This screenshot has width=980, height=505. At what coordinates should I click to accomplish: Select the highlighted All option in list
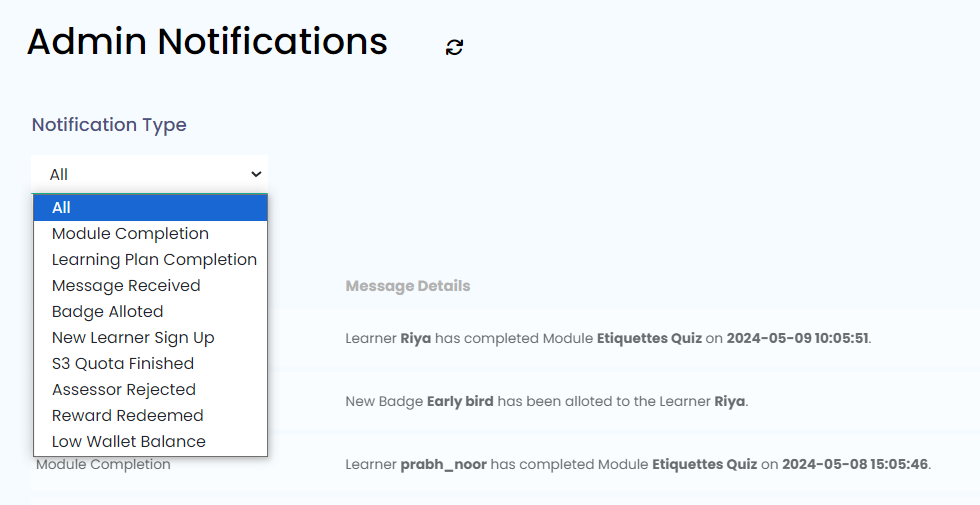point(150,208)
